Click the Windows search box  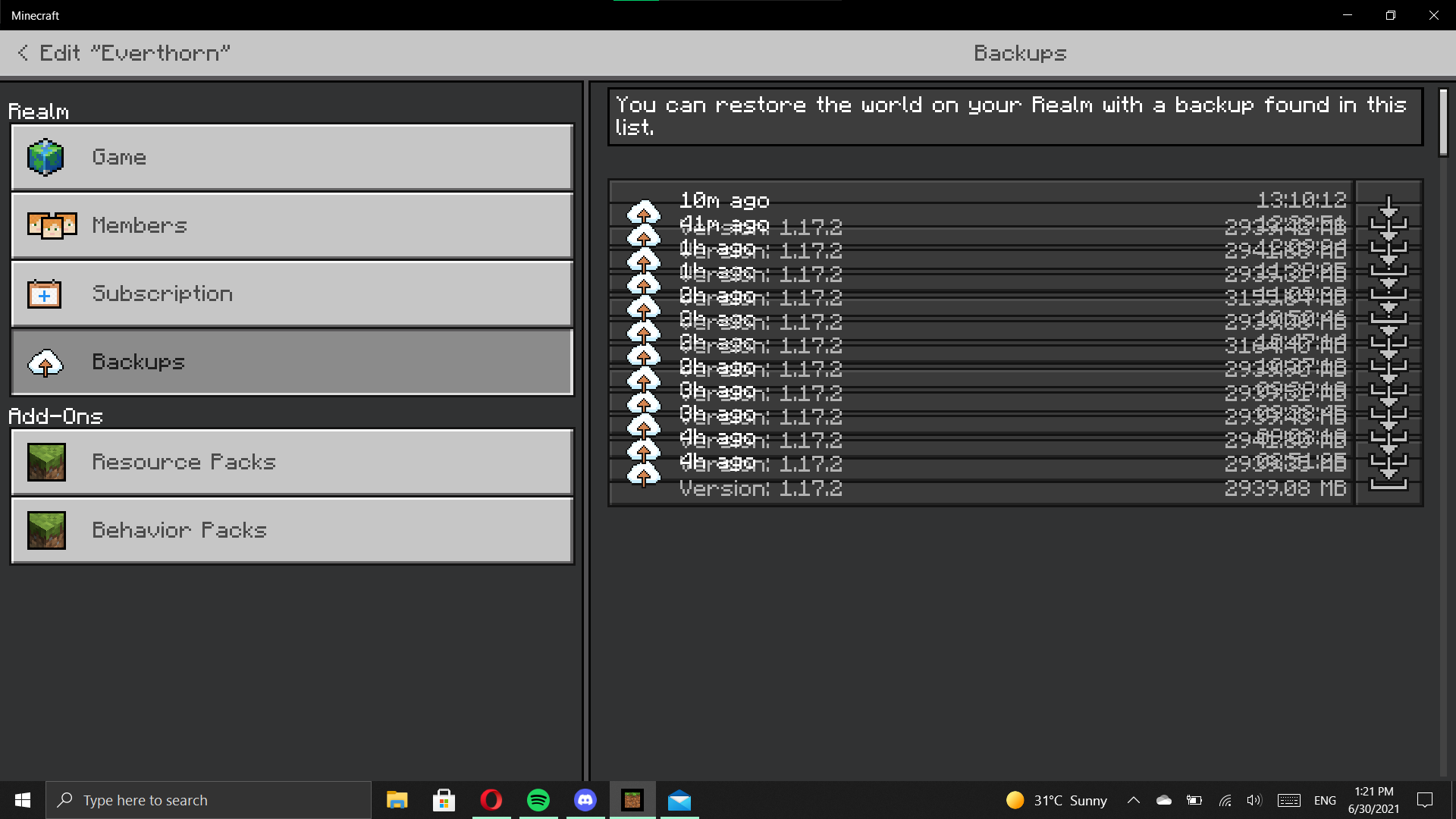pyautogui.click(x=209, y=800)
